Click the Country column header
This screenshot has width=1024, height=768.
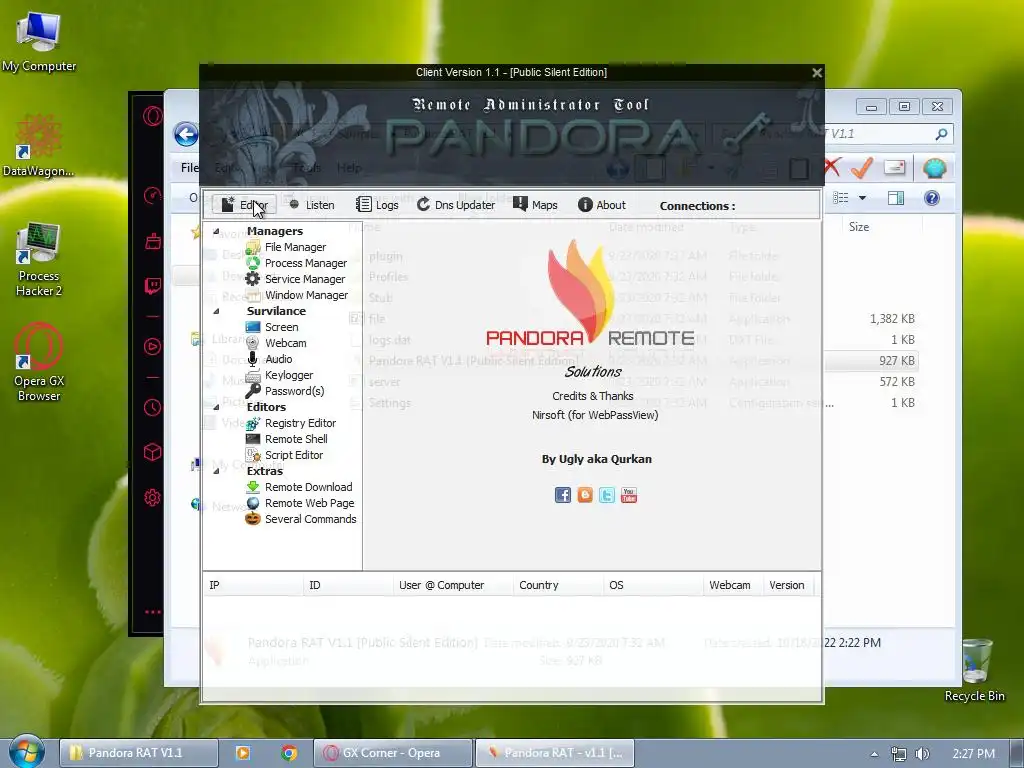click(x=558, y=585)
